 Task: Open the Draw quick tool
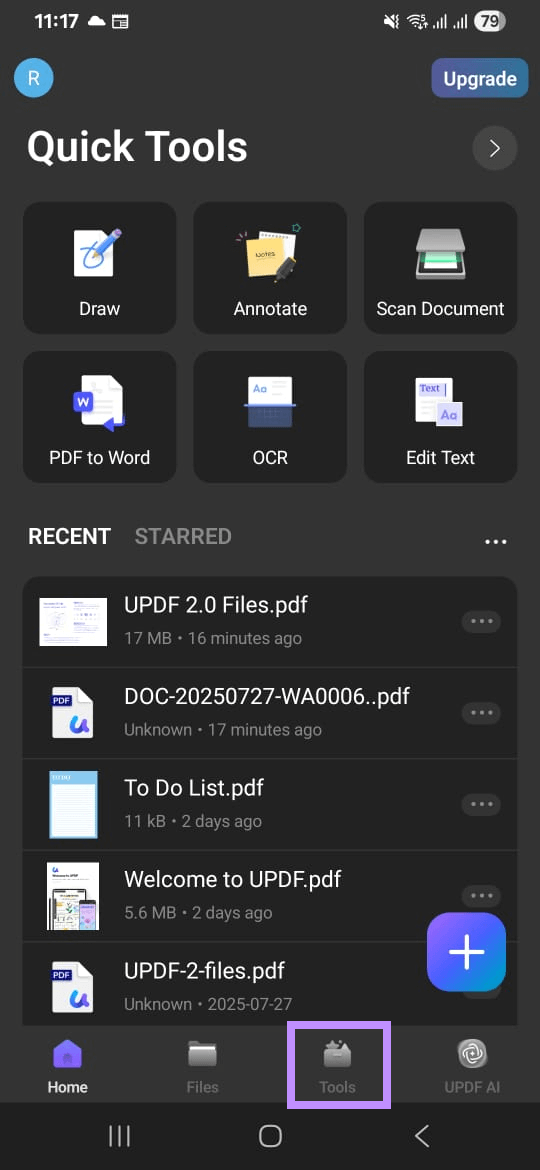(x=100, y=268)
